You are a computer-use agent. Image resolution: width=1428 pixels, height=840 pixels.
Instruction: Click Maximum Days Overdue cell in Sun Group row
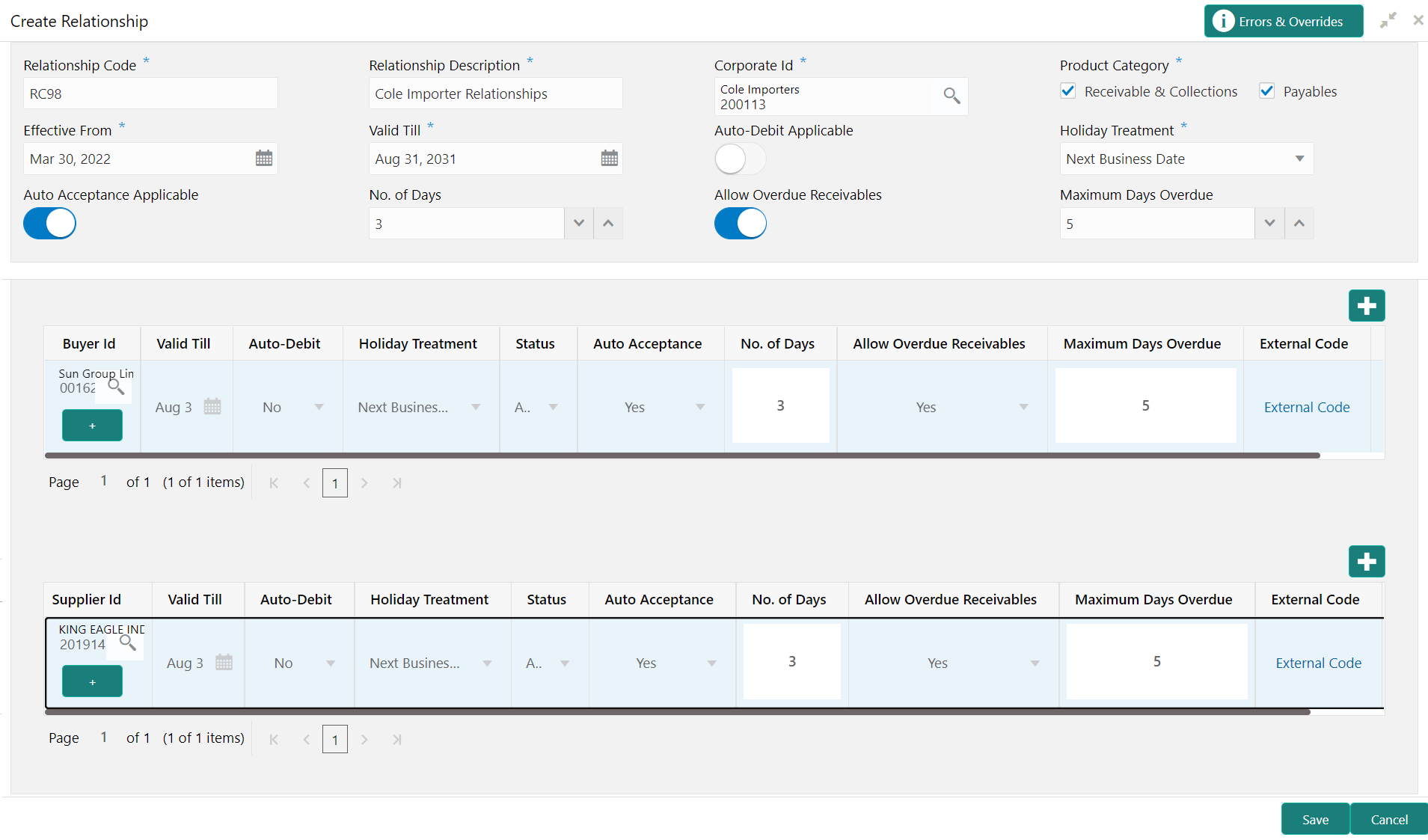pos(1145,405)
